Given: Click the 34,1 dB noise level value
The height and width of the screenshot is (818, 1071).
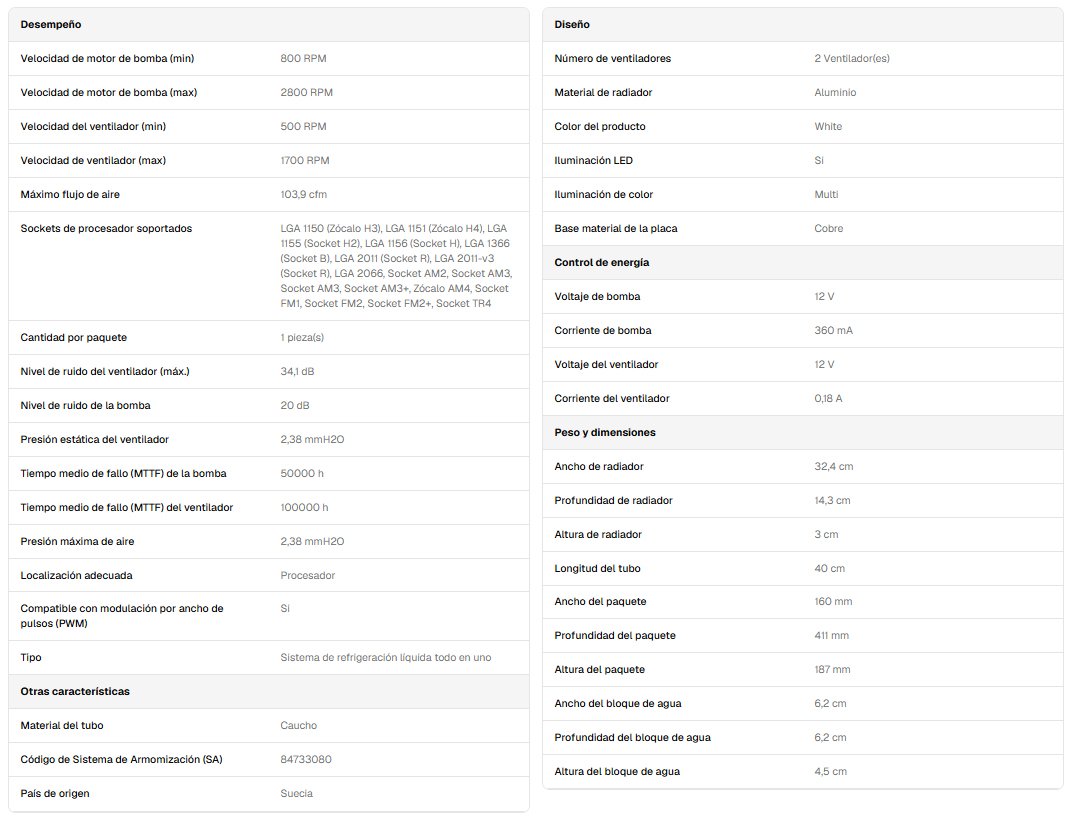Looking at the screenshot, I should click(x=297, y=371).
